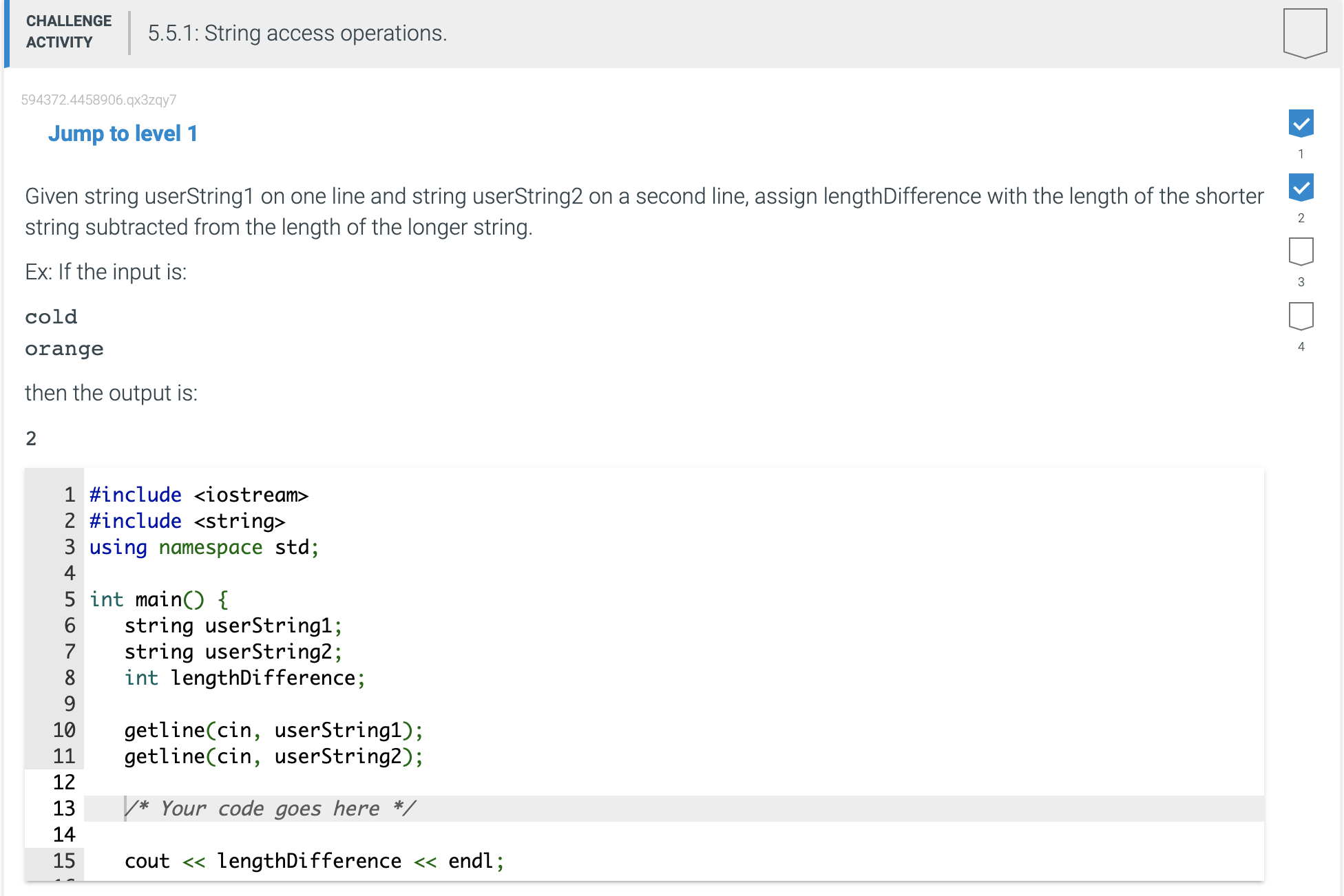The width and height of the screenshot is (1344, 896).
Task: Select the example input word orange
Action: click(x=63, y=349)
